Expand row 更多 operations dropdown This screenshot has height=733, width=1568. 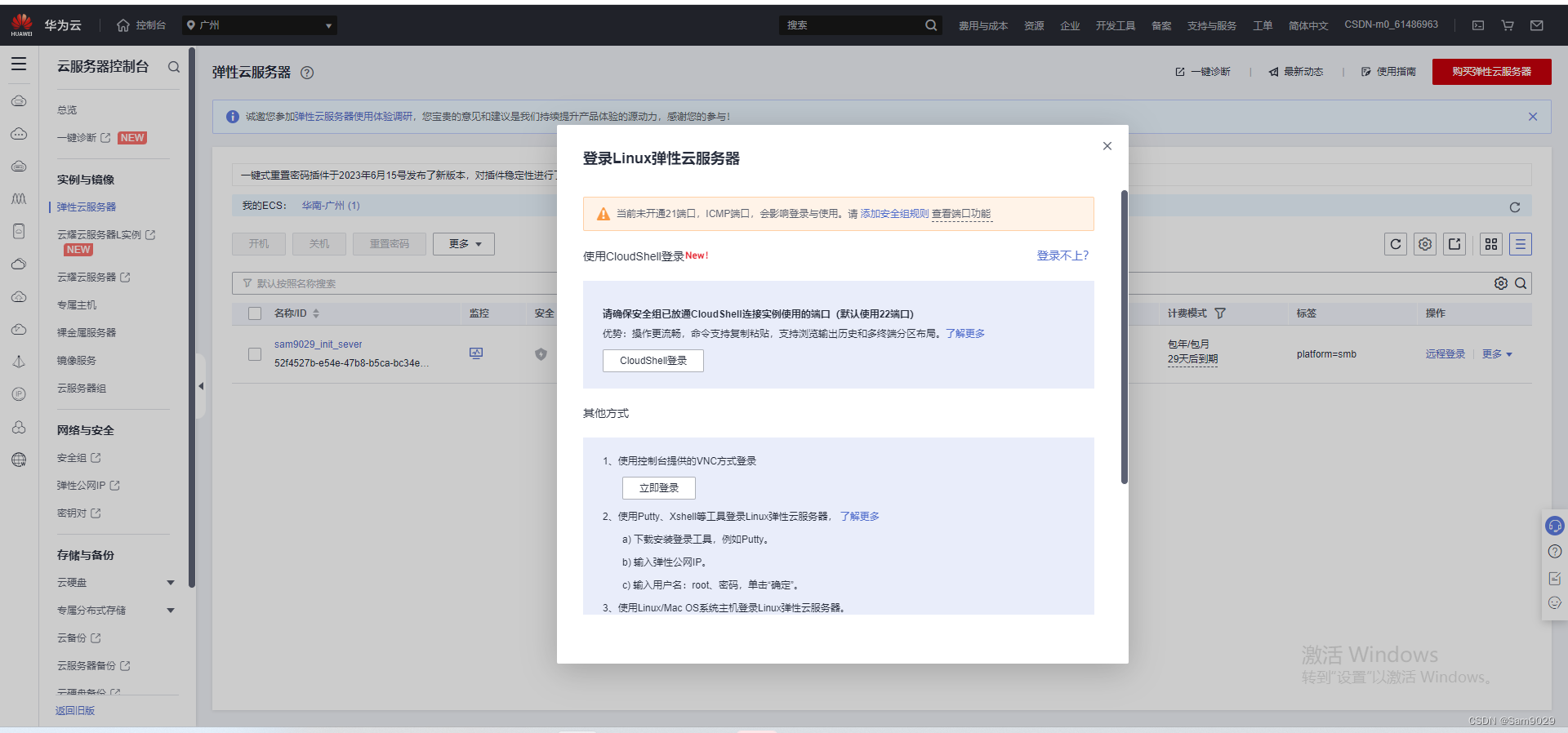(x=1497, y=354)
